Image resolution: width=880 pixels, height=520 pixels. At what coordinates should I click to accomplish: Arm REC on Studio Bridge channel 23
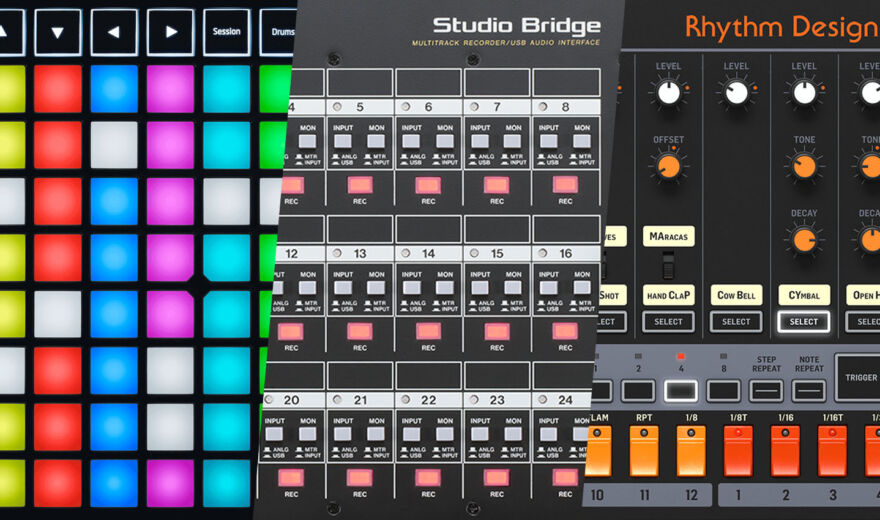(497, 478)
